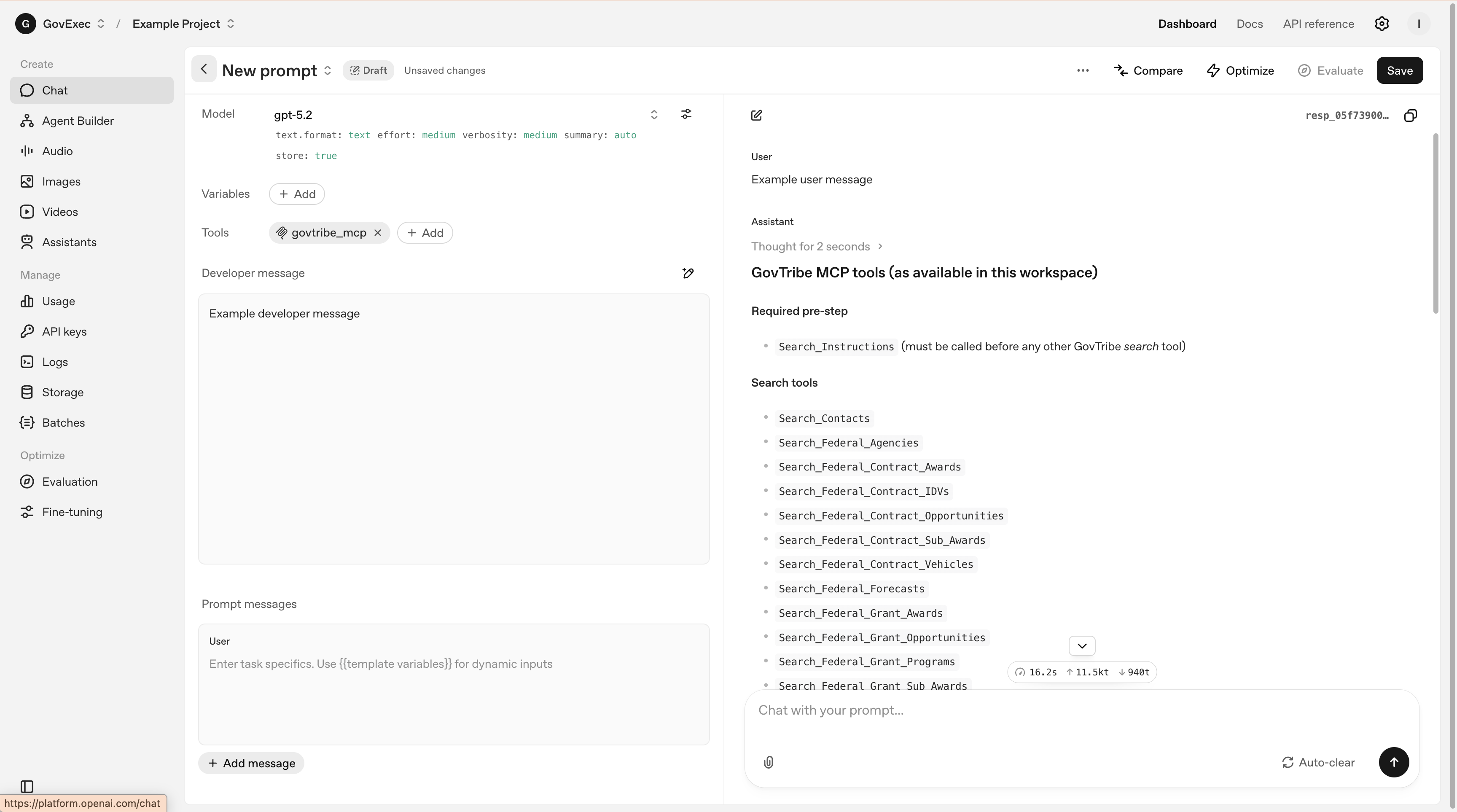Remove the govtribe_mcp tool
Screen dimensions: 1457x812
point(378,233)
